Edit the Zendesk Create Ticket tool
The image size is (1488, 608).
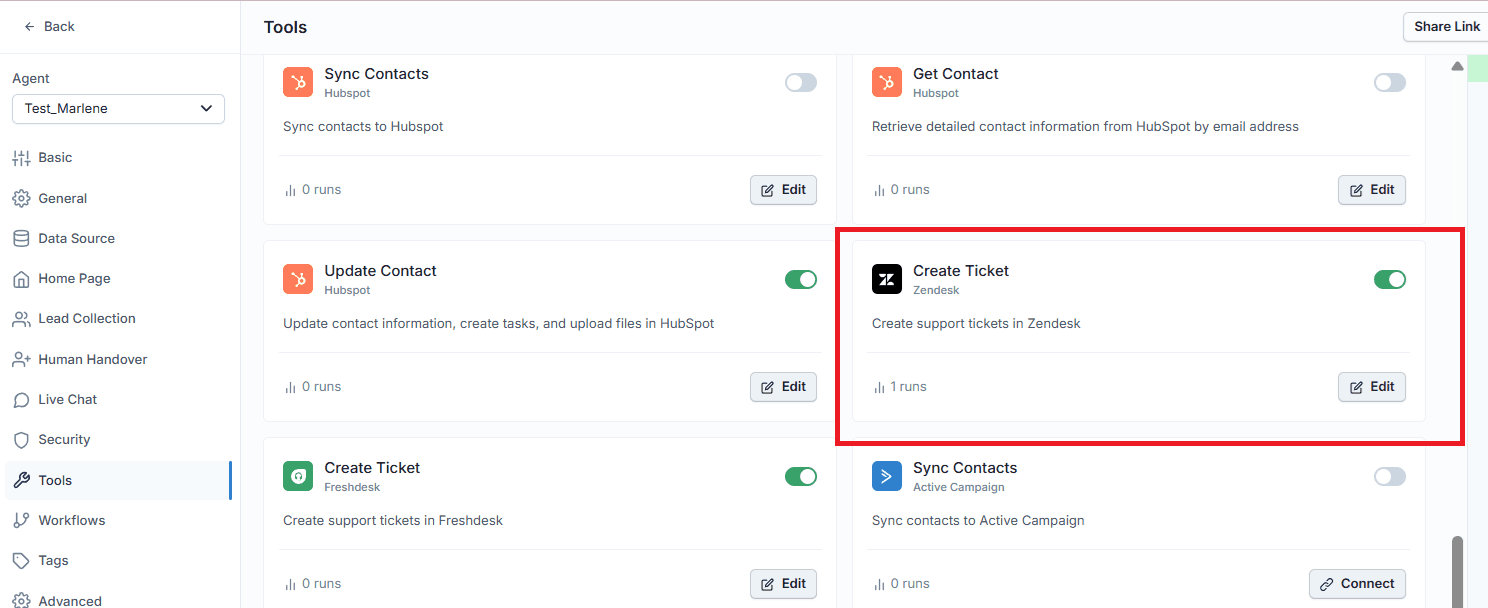pos(1372,387)
